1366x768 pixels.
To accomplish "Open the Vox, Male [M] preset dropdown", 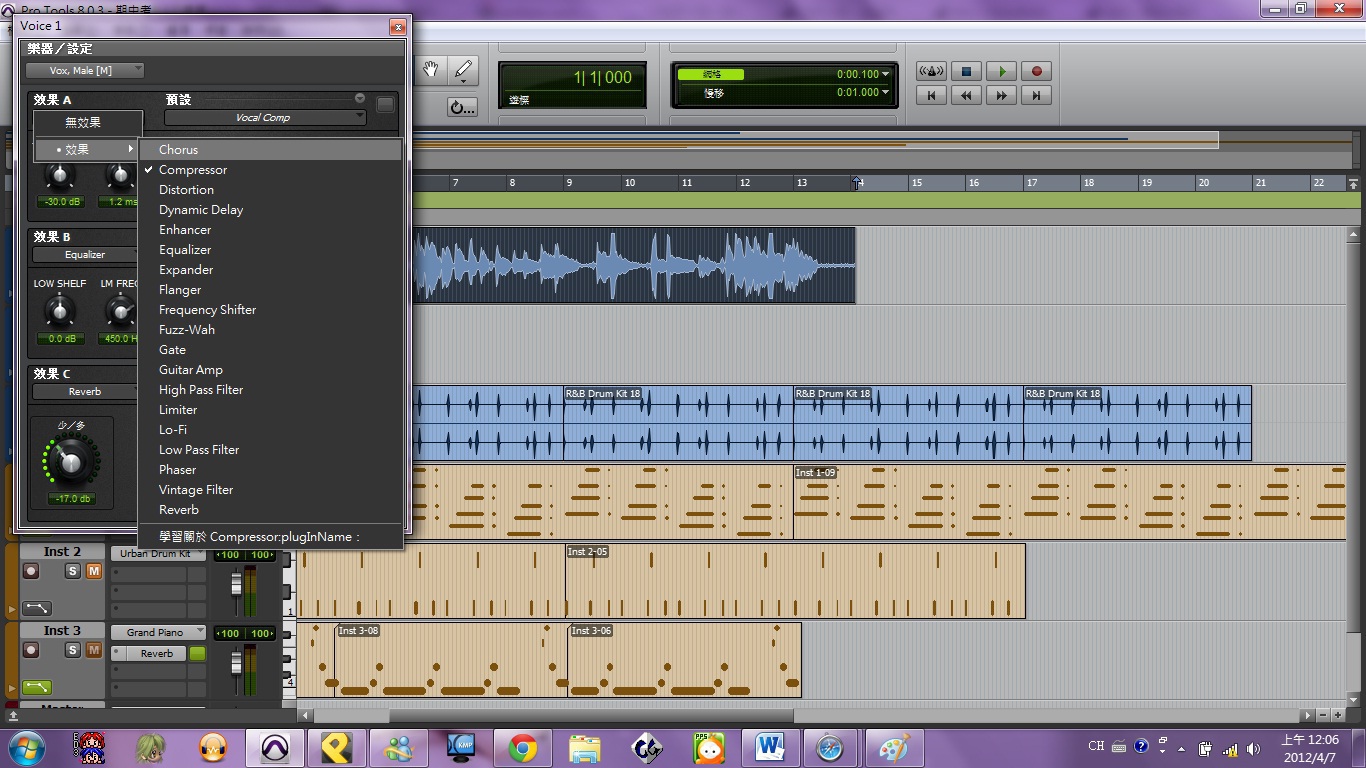I will click(x=85, y=70).
